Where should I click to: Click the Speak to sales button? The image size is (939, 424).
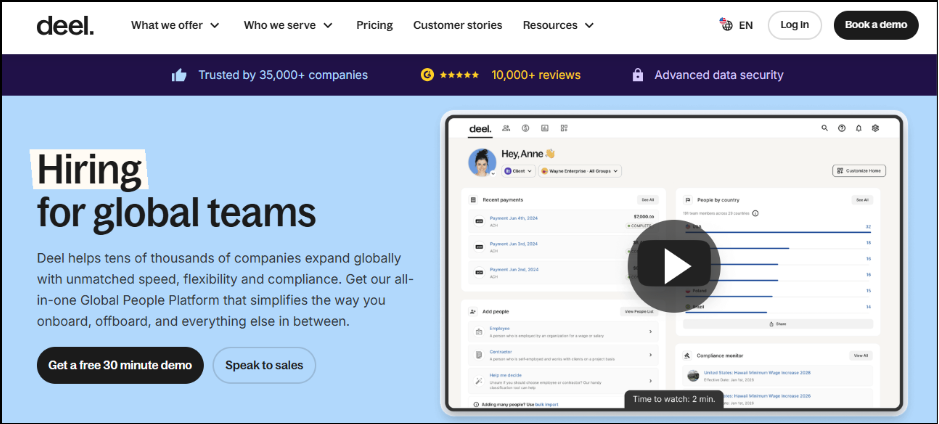[x=264, y=365]
